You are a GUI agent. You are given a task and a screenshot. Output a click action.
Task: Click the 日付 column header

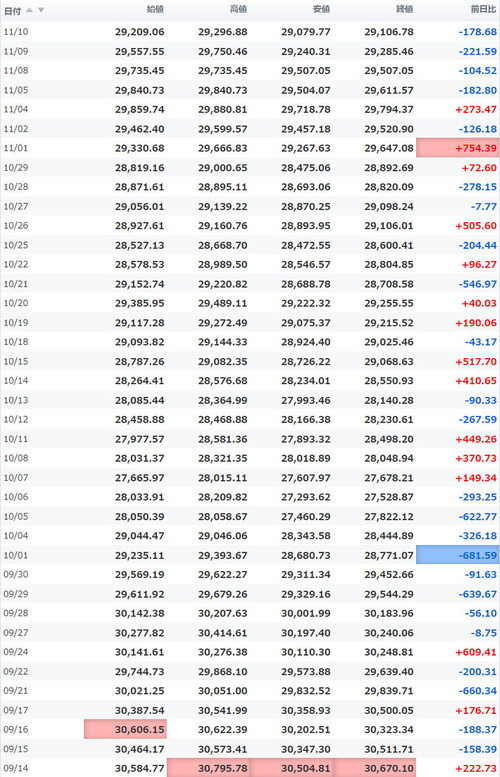pos(13,10)
